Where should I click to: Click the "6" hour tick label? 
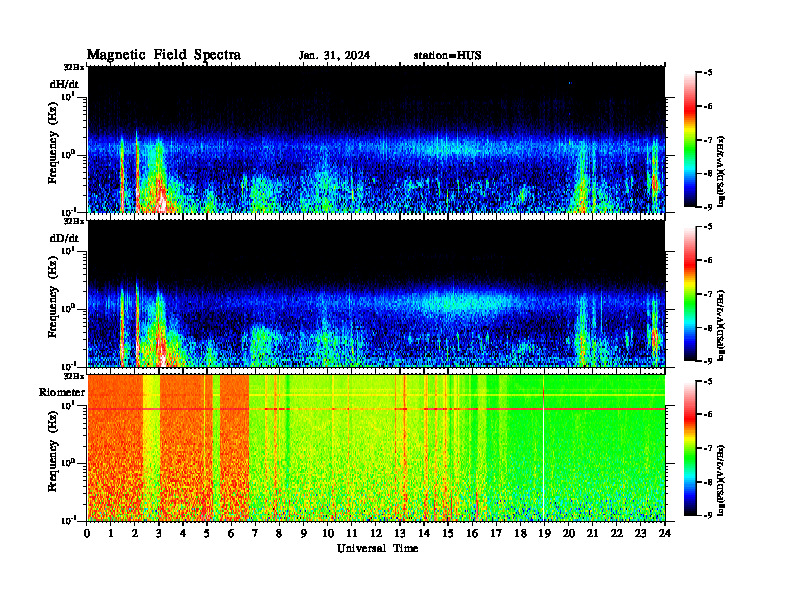click(231, 533)
